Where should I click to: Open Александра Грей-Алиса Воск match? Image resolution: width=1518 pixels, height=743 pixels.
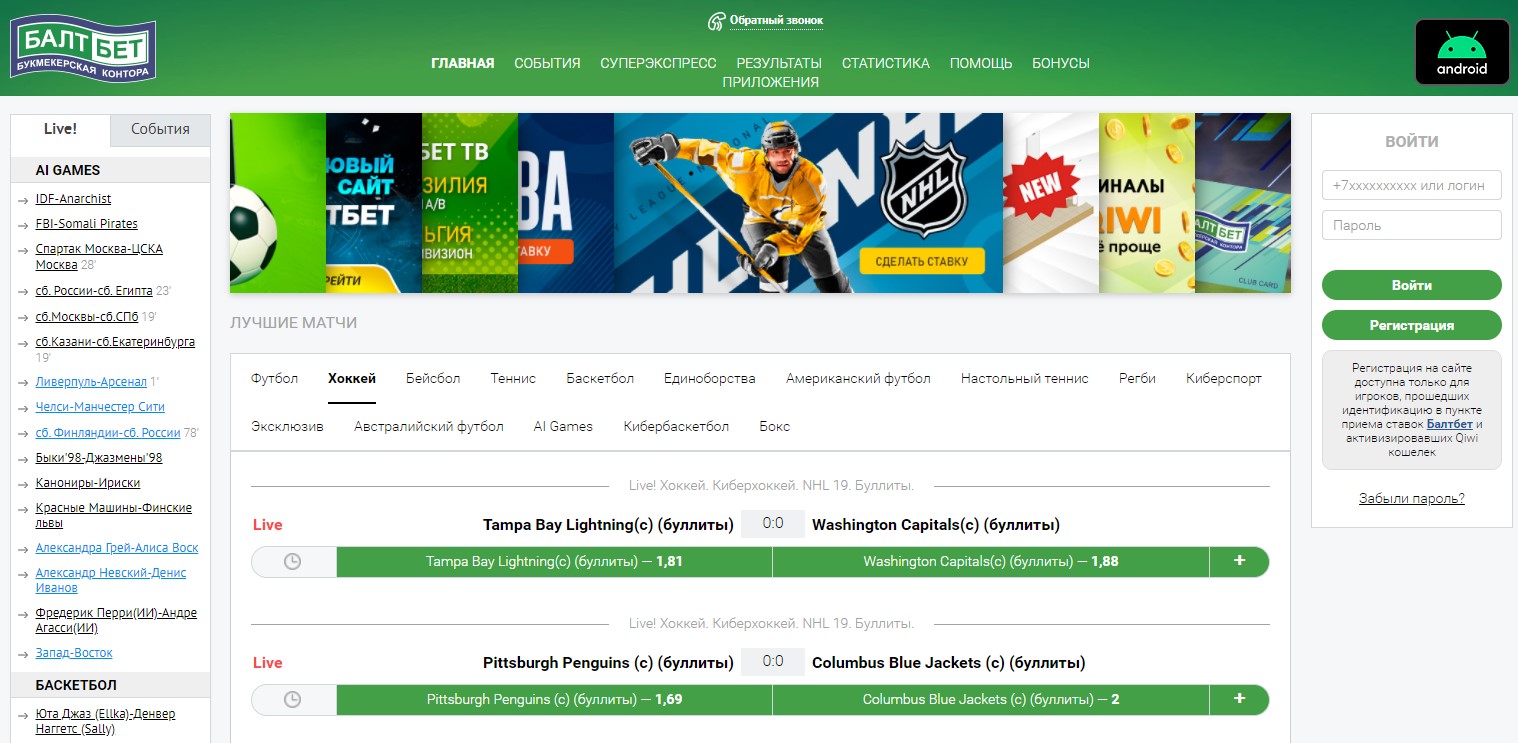117,548
